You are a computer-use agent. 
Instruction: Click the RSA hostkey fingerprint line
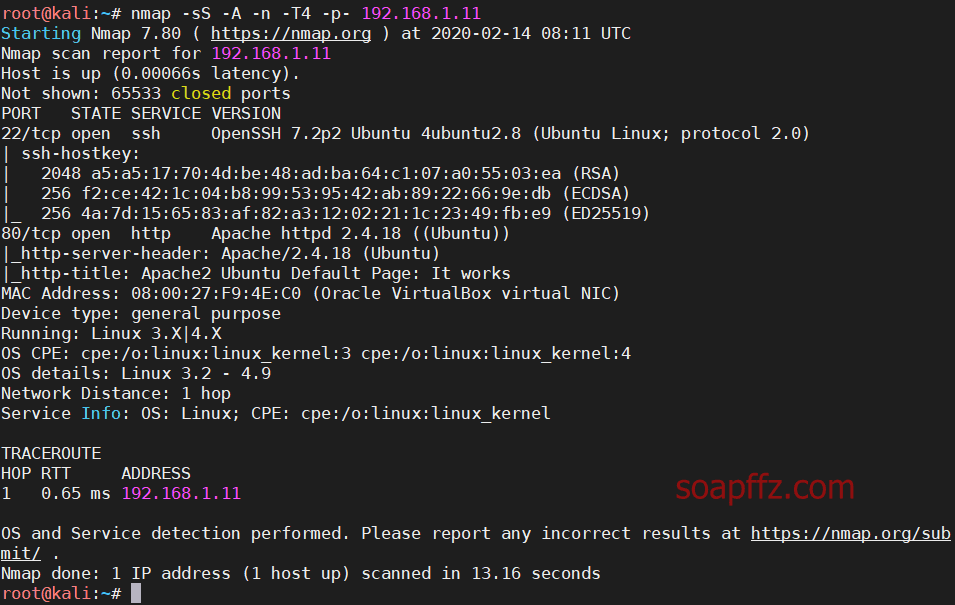tap(331, 174)
